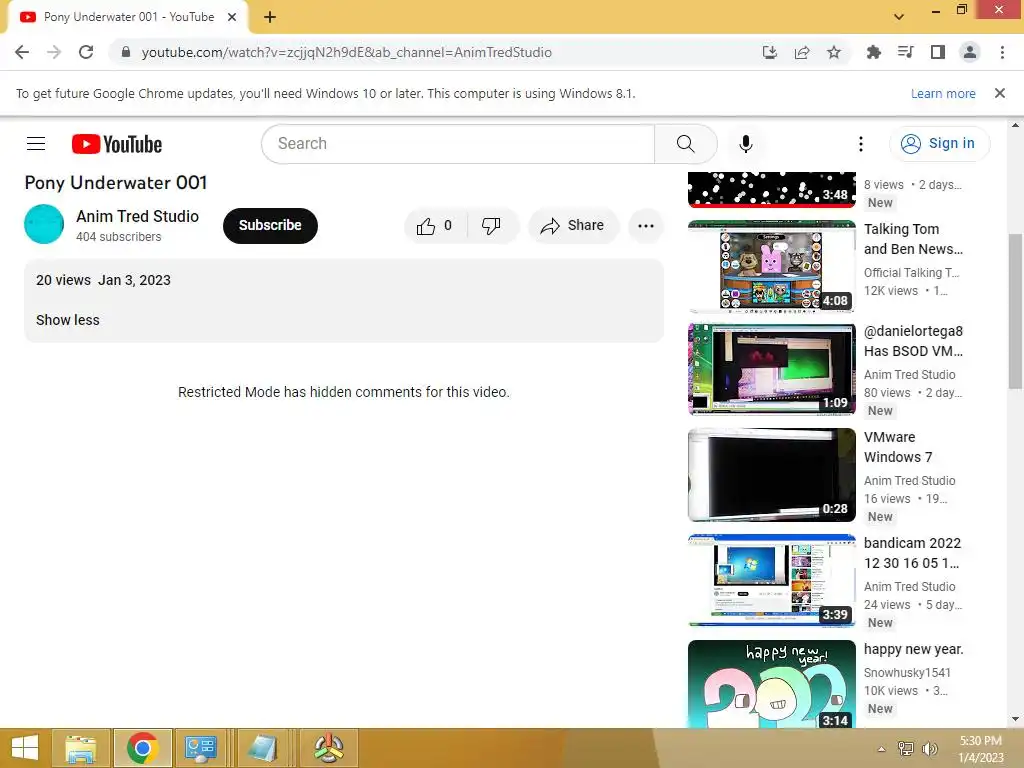Image resolution: width=1024 pixels, height=768 pixels.
Task: Open the Windows Start button
Action: point(24,748)
